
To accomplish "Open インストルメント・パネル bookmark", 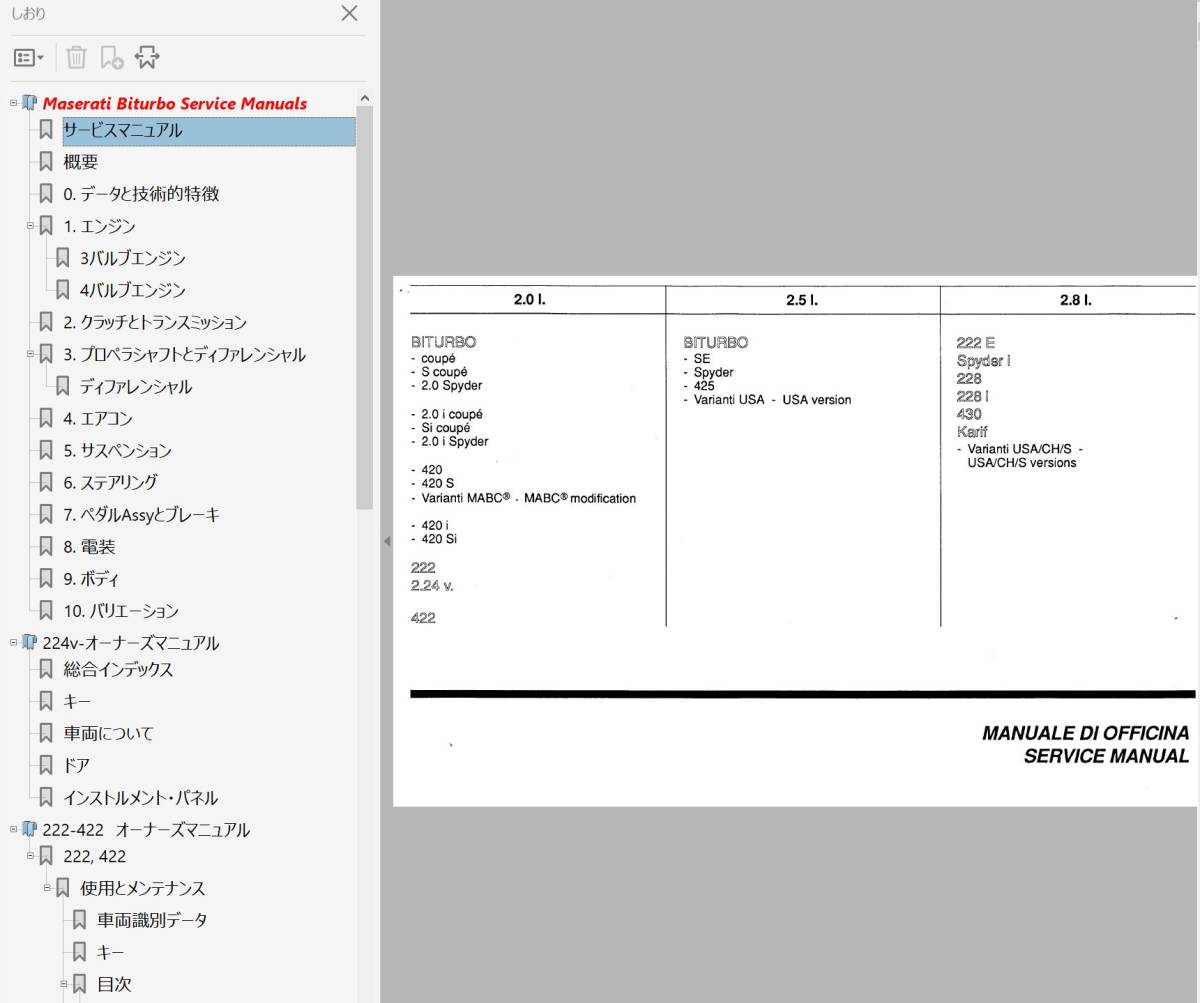I will pos(140,798).
